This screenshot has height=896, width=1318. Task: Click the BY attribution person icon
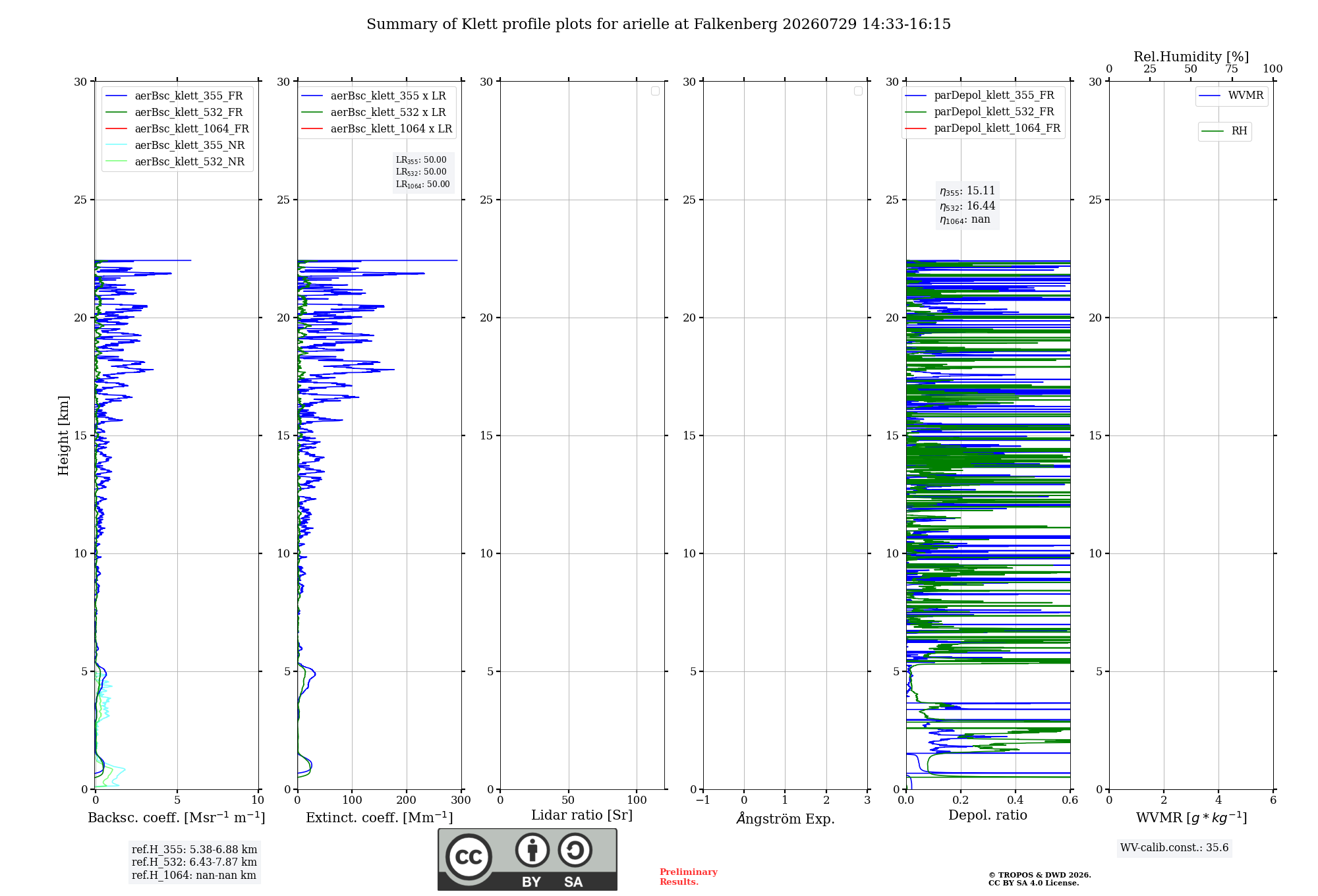tap(532, 850)
